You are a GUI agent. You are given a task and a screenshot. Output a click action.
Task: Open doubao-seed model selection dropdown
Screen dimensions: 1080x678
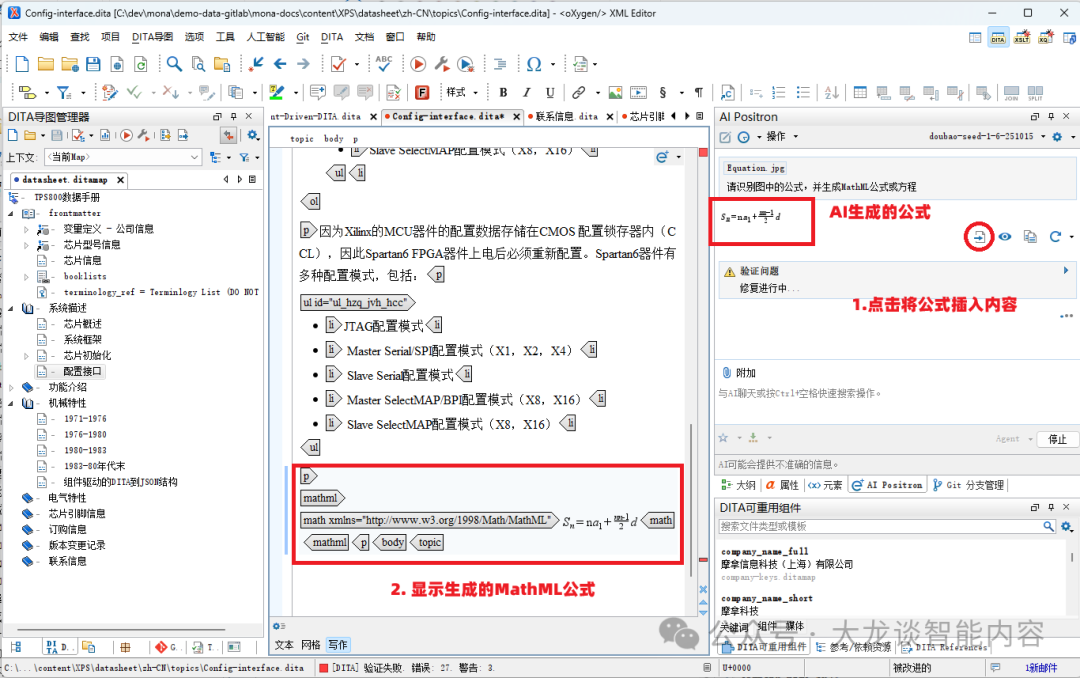[x=987, y=136]
